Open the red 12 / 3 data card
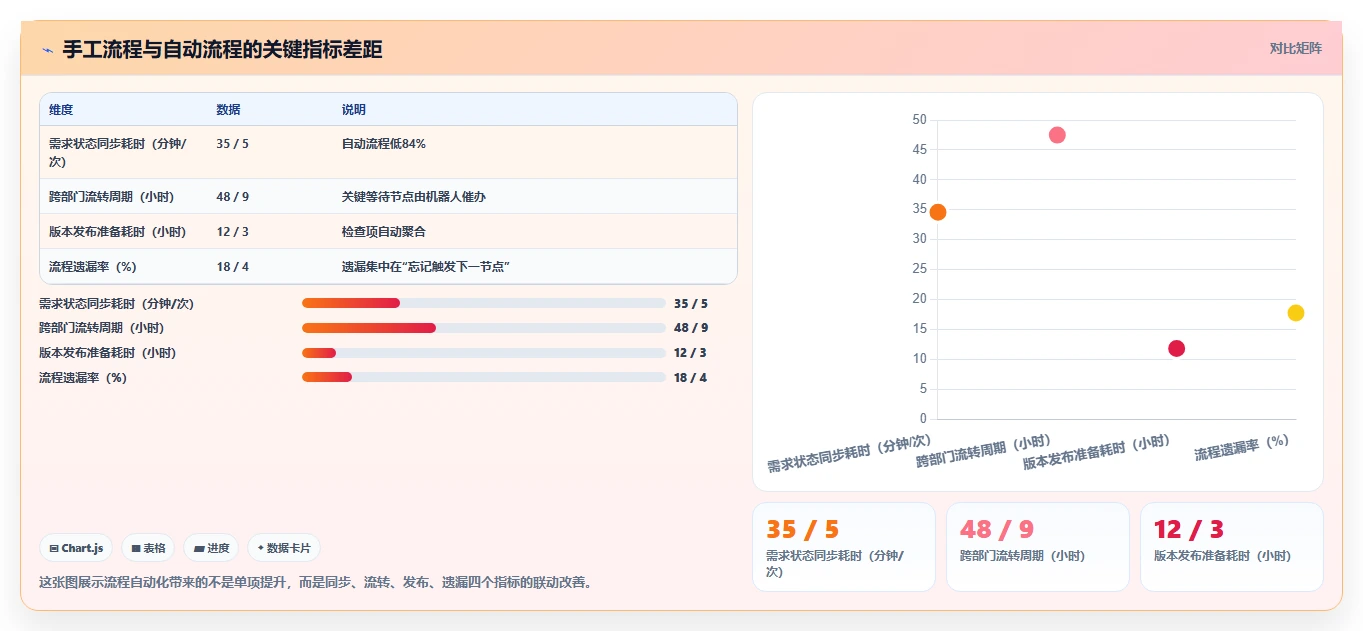 (1232, 547)
